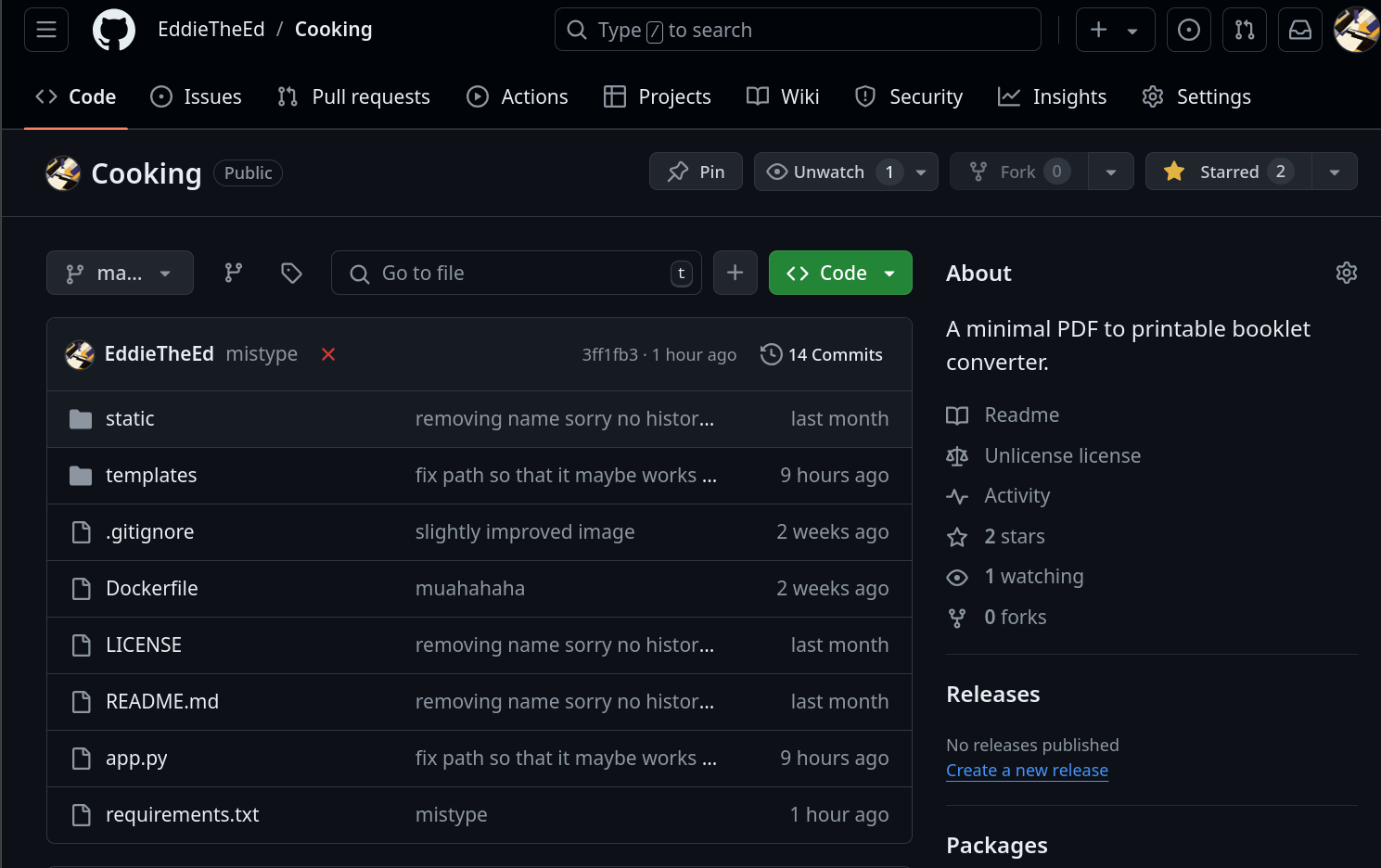Viewport: 1381px width, 868px height.
Task: Switch to the Actions tab
Action: (x=518, y=96)
